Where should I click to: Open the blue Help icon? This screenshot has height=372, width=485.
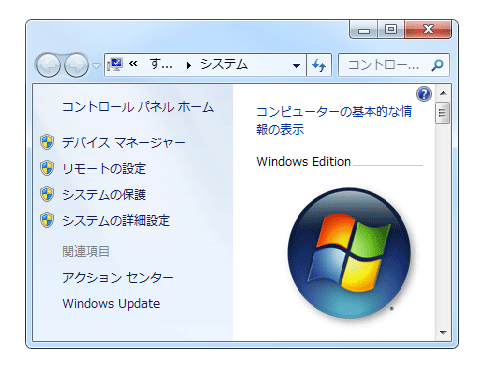(x=424, y=94)
